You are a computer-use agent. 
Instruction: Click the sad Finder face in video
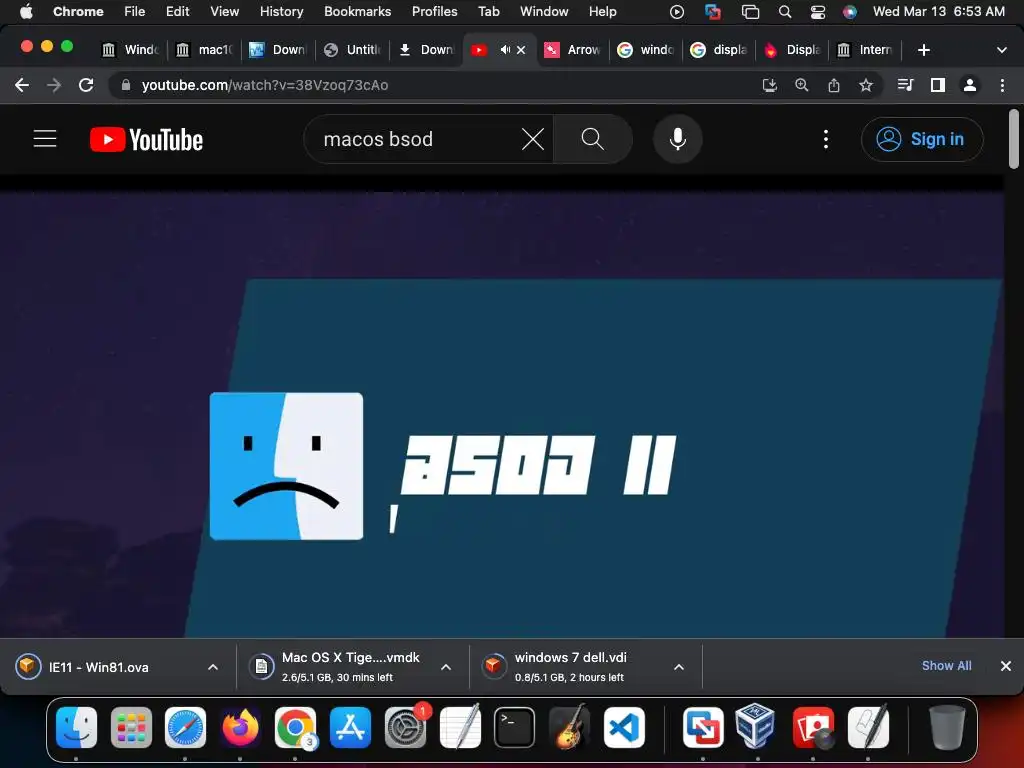point(286,466)
